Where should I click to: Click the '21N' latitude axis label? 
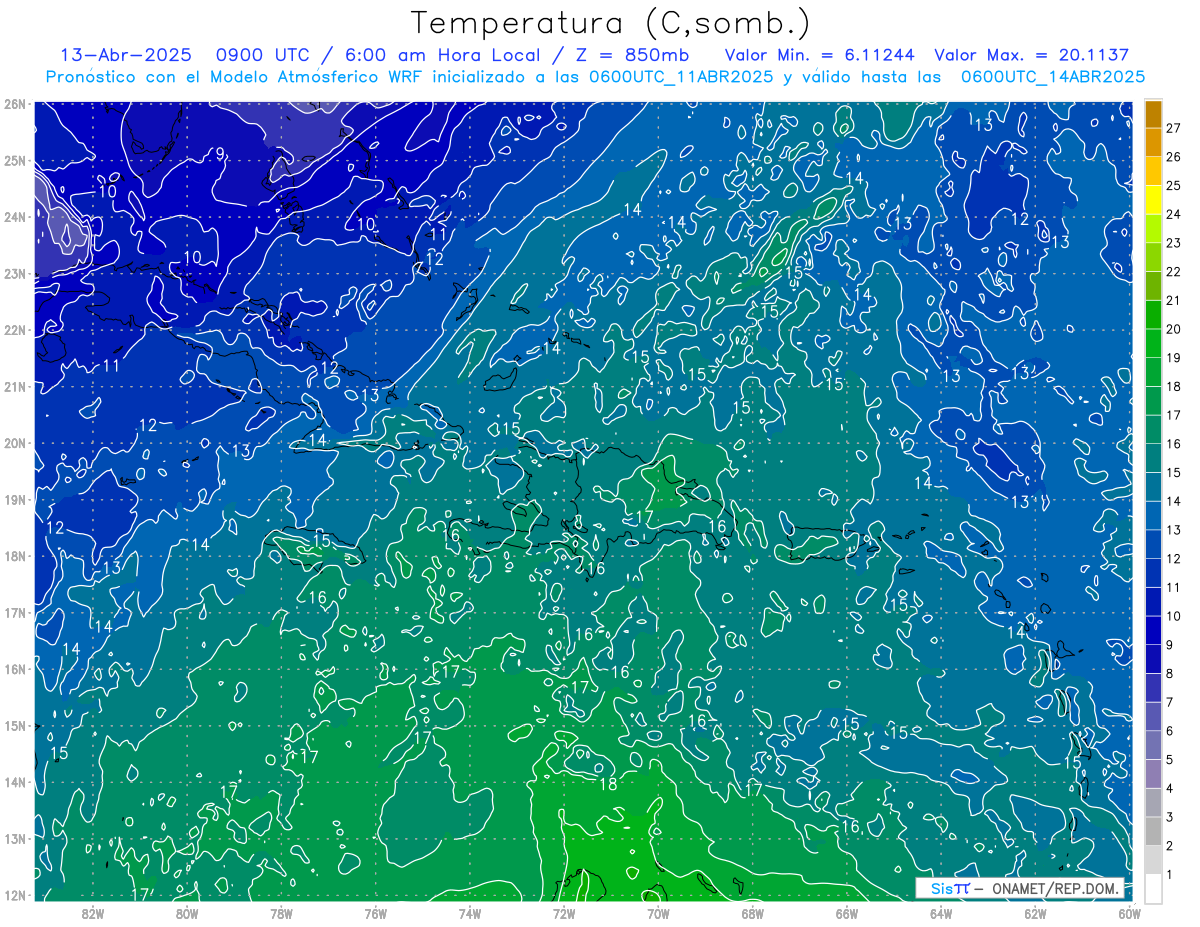[14, 387]
